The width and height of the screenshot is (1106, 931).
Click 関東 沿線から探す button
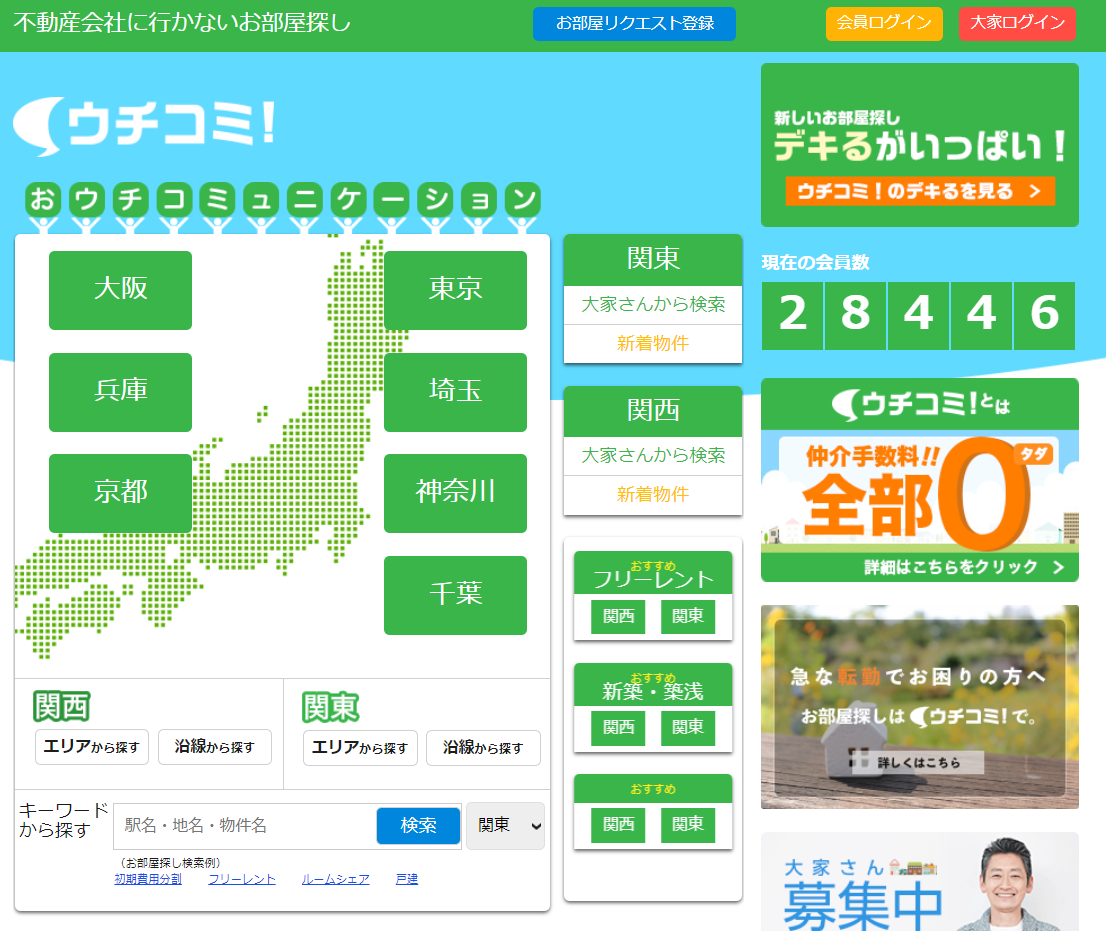coord(483,748)
